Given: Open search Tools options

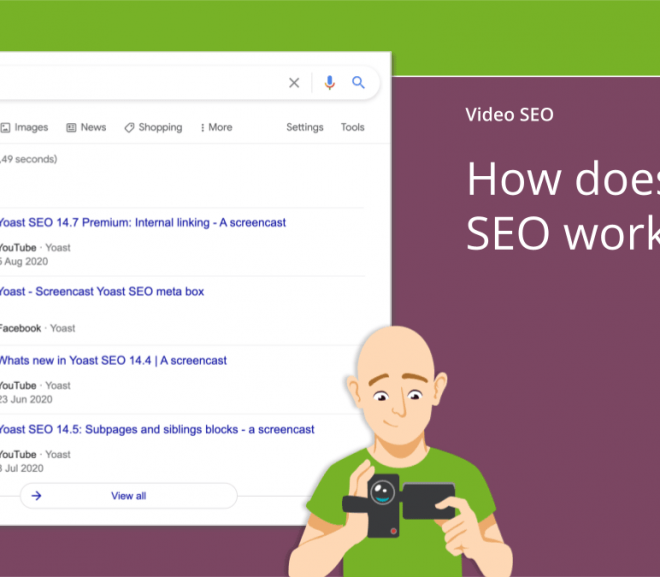Looking at the screenshot, I should coord(352,128).
